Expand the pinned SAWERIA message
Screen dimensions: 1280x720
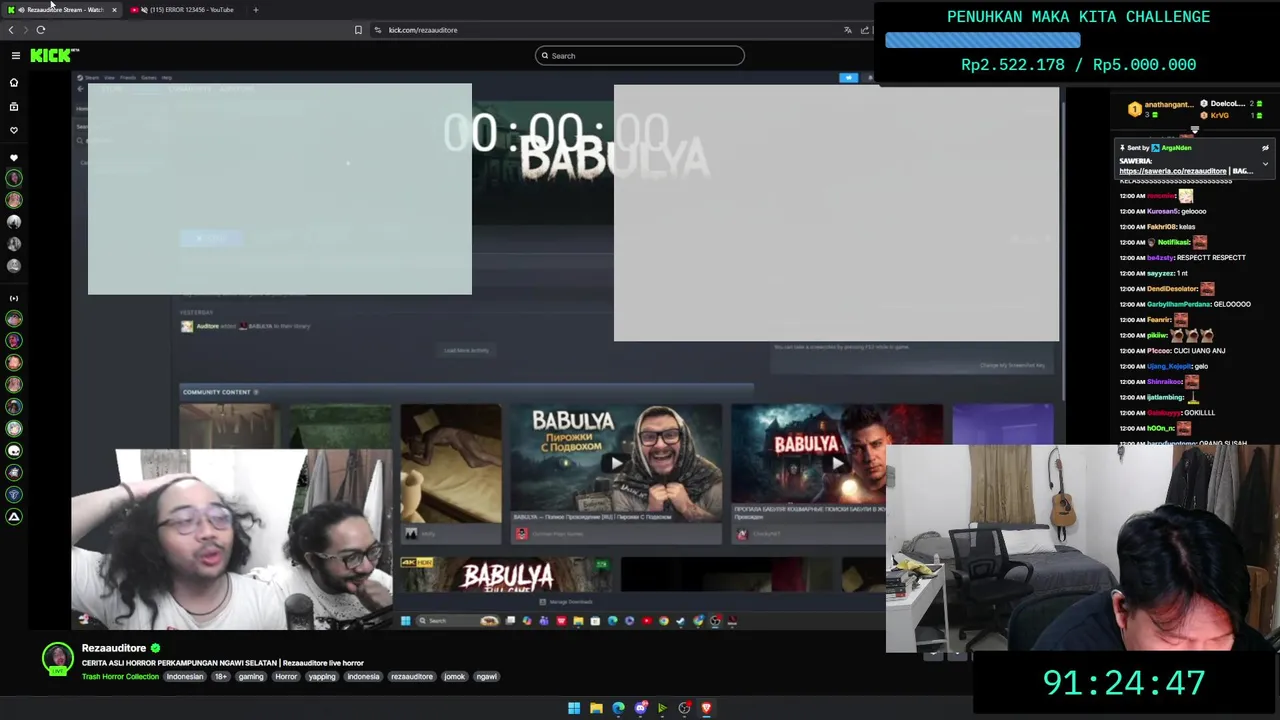point(1265,164)
